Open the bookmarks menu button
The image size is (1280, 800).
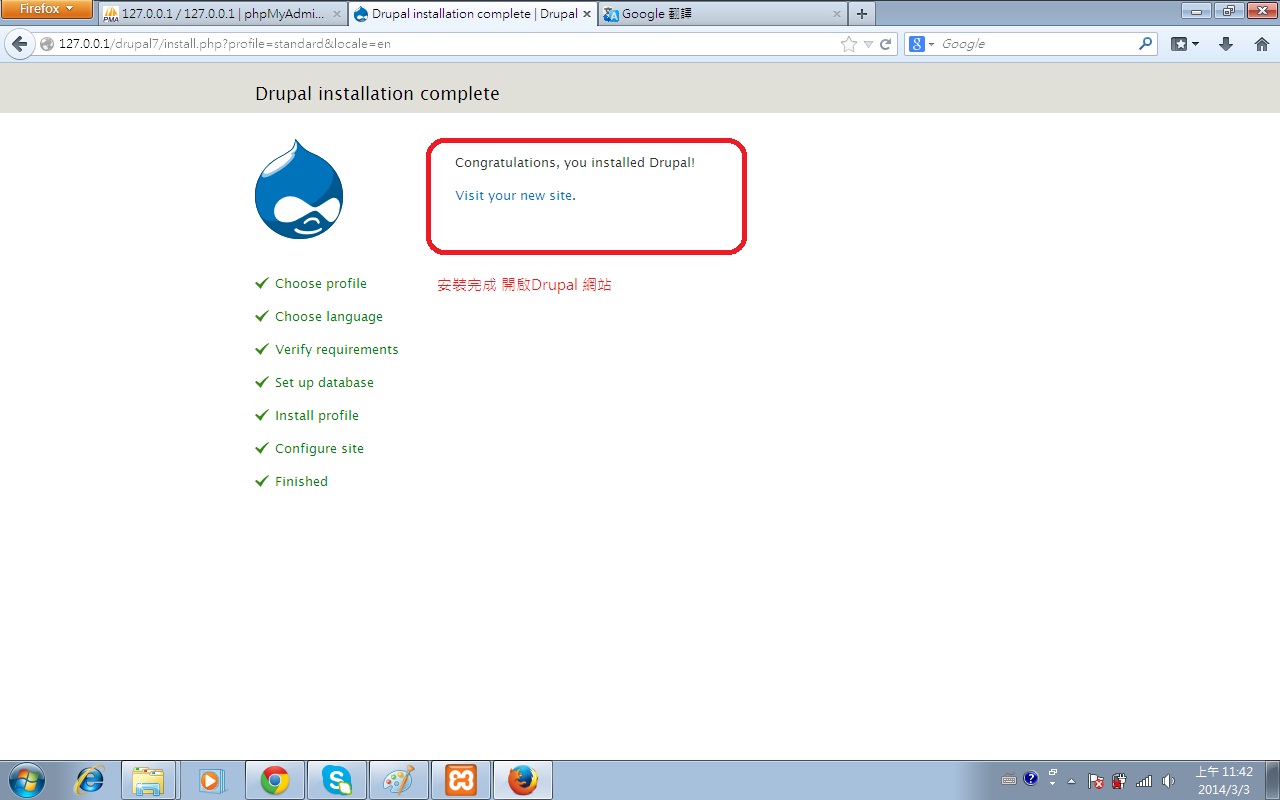point(1185,44)
